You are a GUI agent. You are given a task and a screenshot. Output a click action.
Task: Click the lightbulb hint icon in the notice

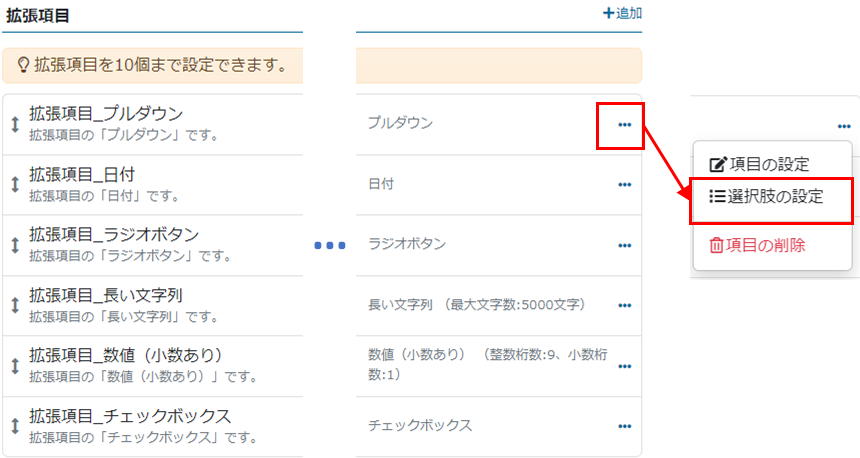coord(23,66)
